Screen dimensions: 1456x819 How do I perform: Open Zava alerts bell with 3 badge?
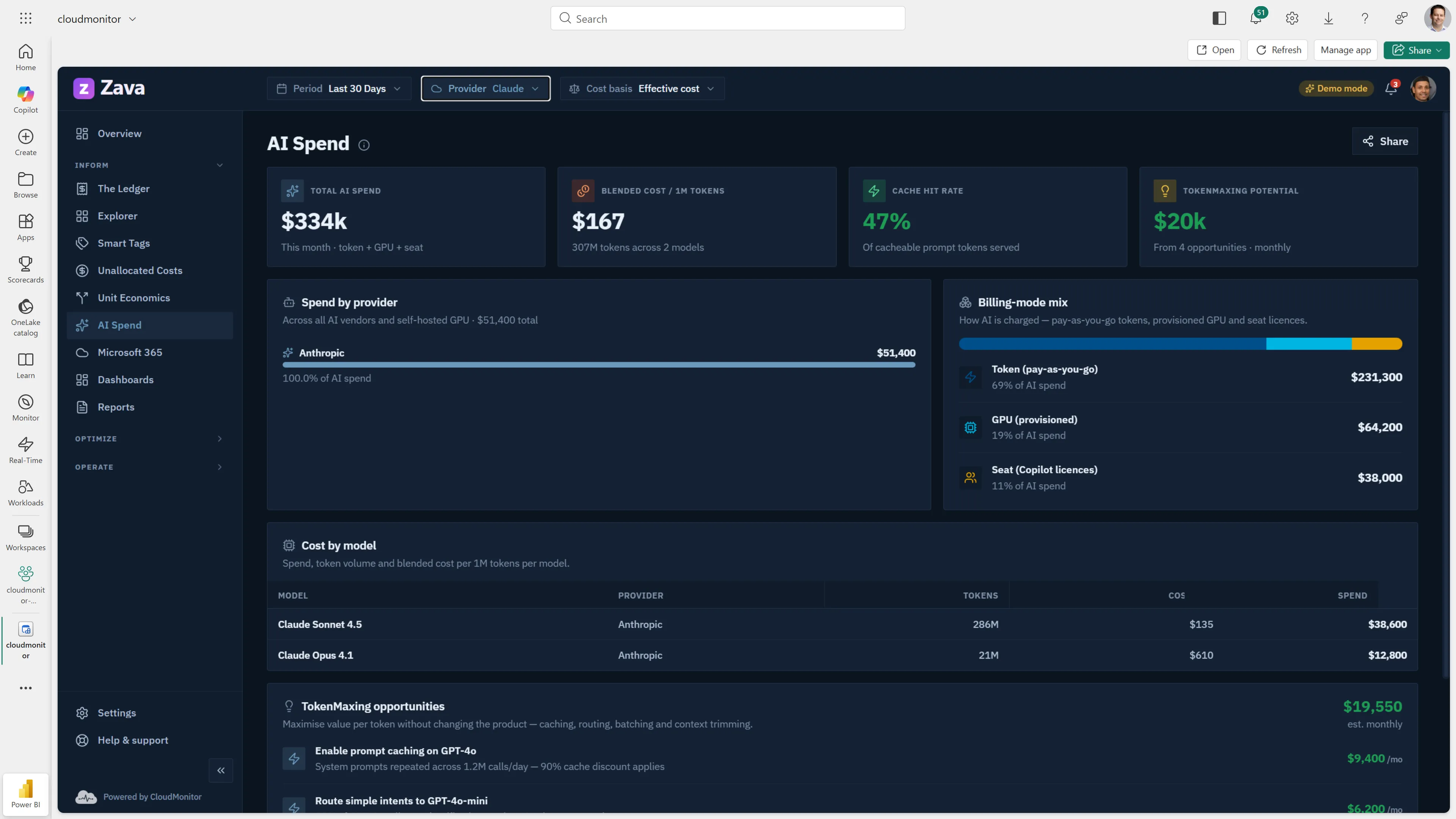tap(1391, 88)
